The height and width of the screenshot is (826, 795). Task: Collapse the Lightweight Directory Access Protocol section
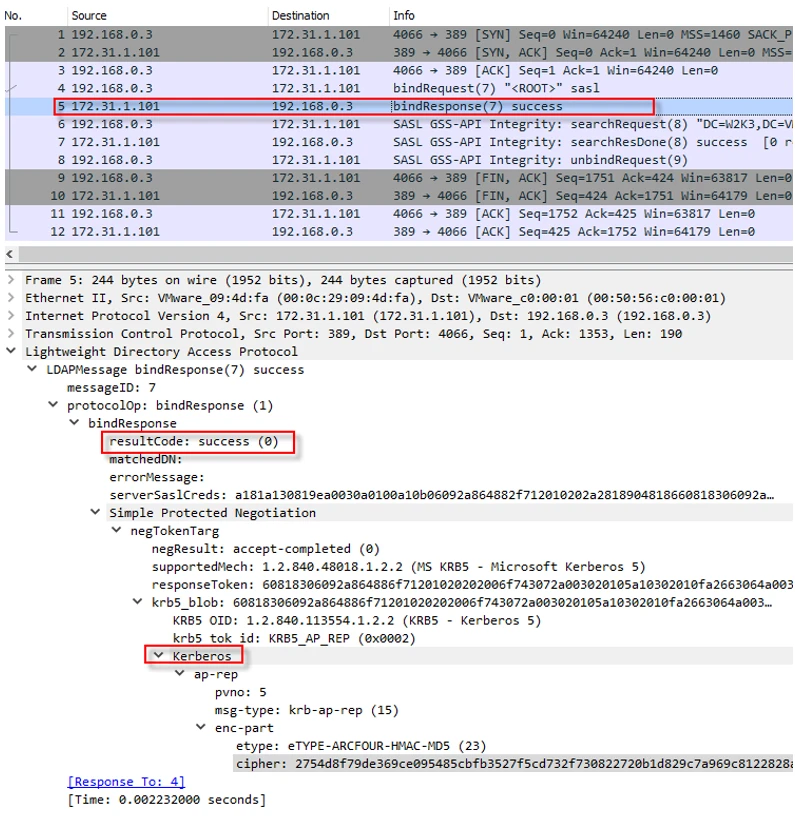pyautogui.click(x=11, y=352)
